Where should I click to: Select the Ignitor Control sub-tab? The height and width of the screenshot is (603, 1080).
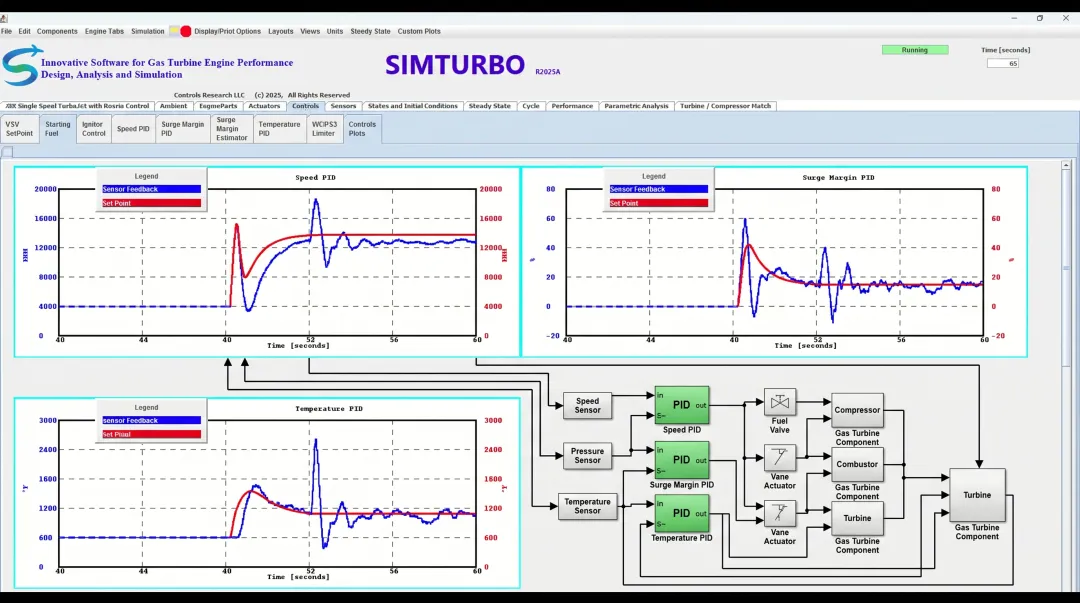click(x=94, y=129)
